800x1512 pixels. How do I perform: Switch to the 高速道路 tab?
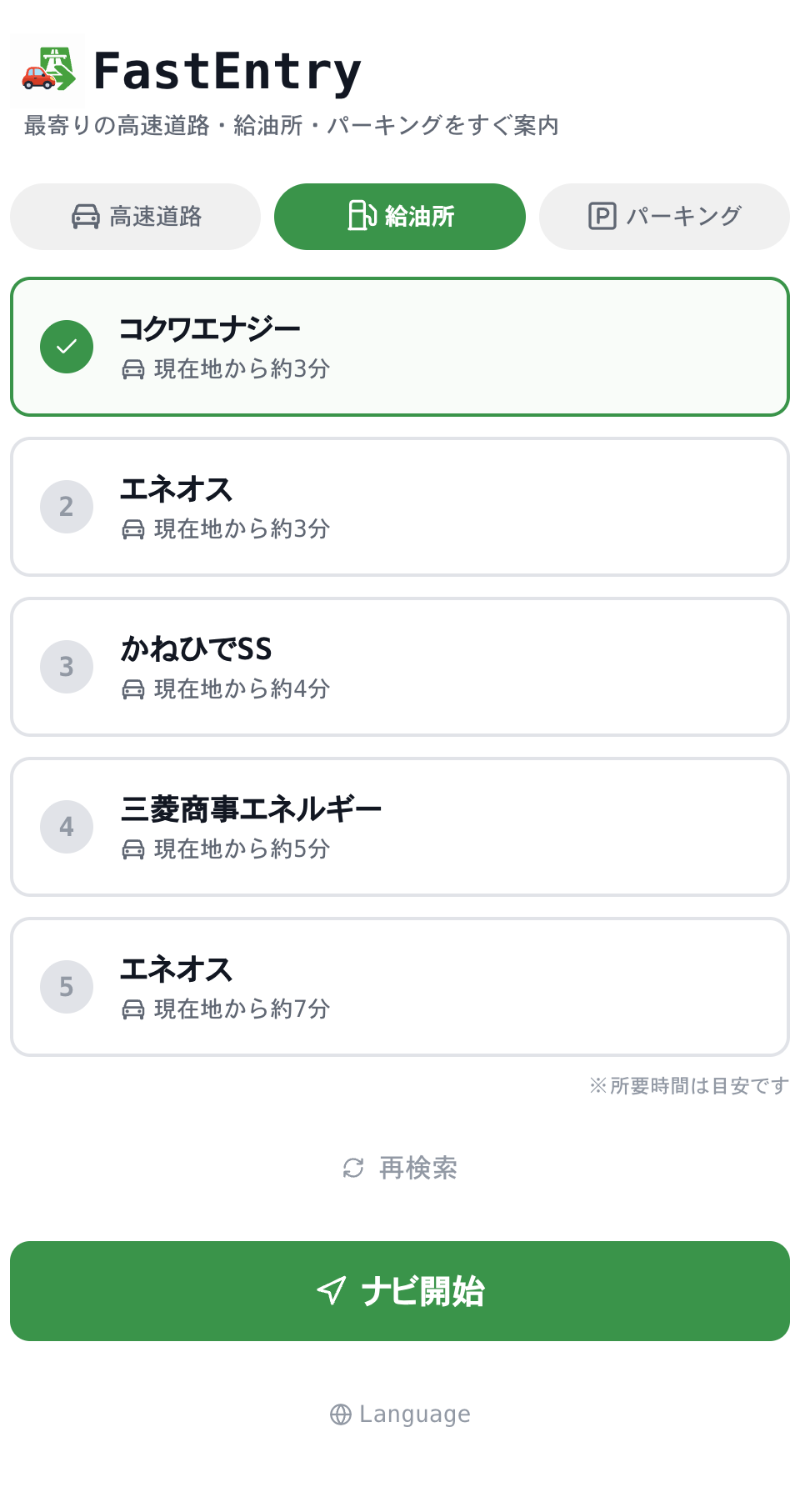(135, 217)
